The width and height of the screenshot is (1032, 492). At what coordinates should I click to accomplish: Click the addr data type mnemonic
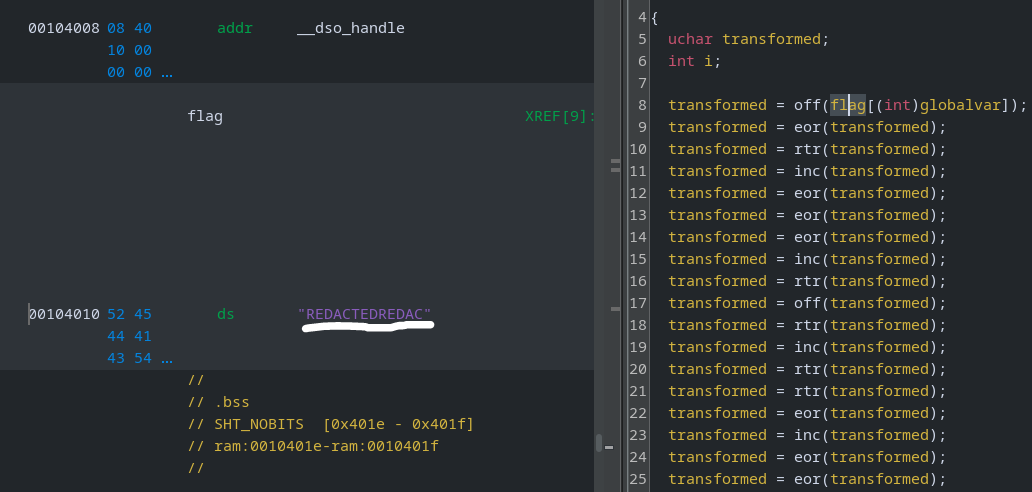coord(234,28)
